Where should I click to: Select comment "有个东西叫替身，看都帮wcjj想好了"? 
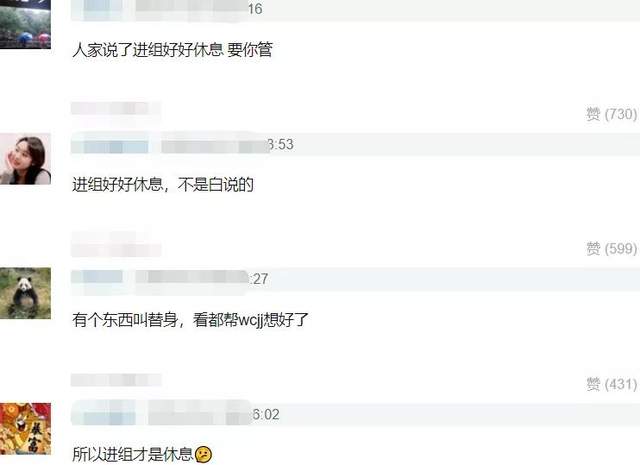point(190,319)
